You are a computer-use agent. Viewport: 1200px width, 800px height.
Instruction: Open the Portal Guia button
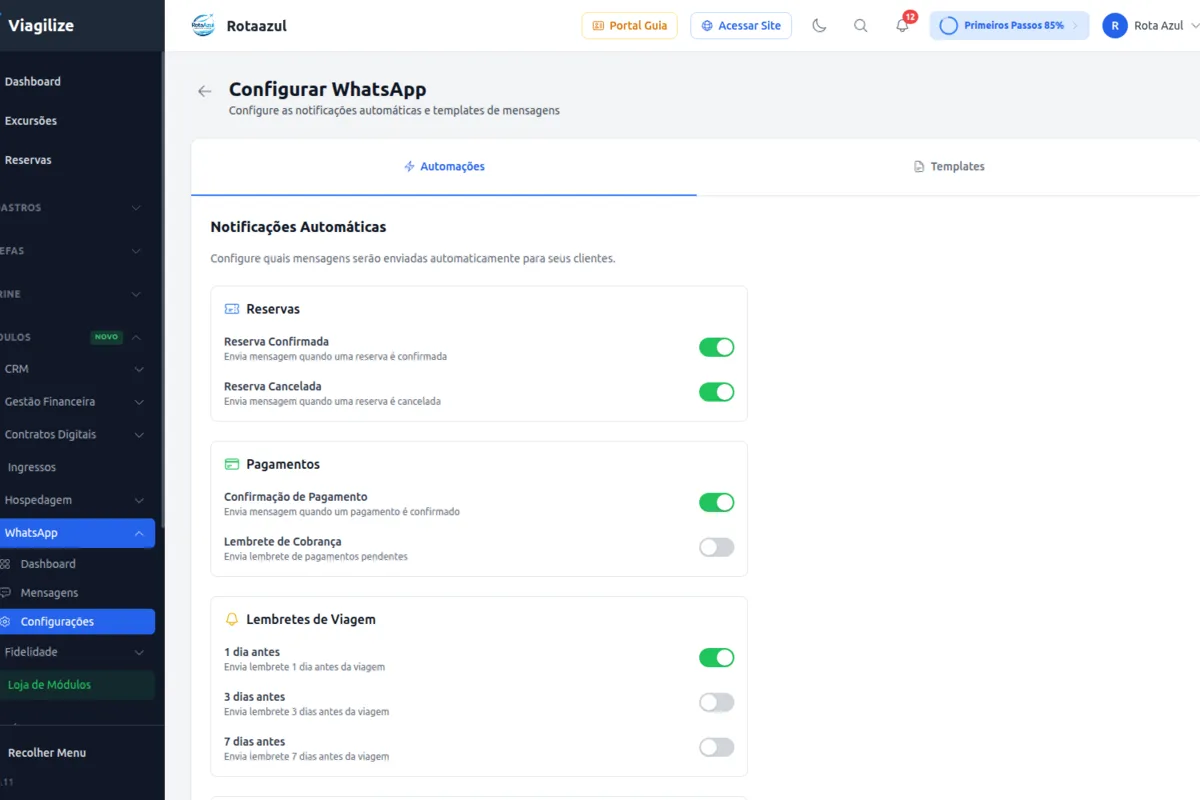click(630, 26)
